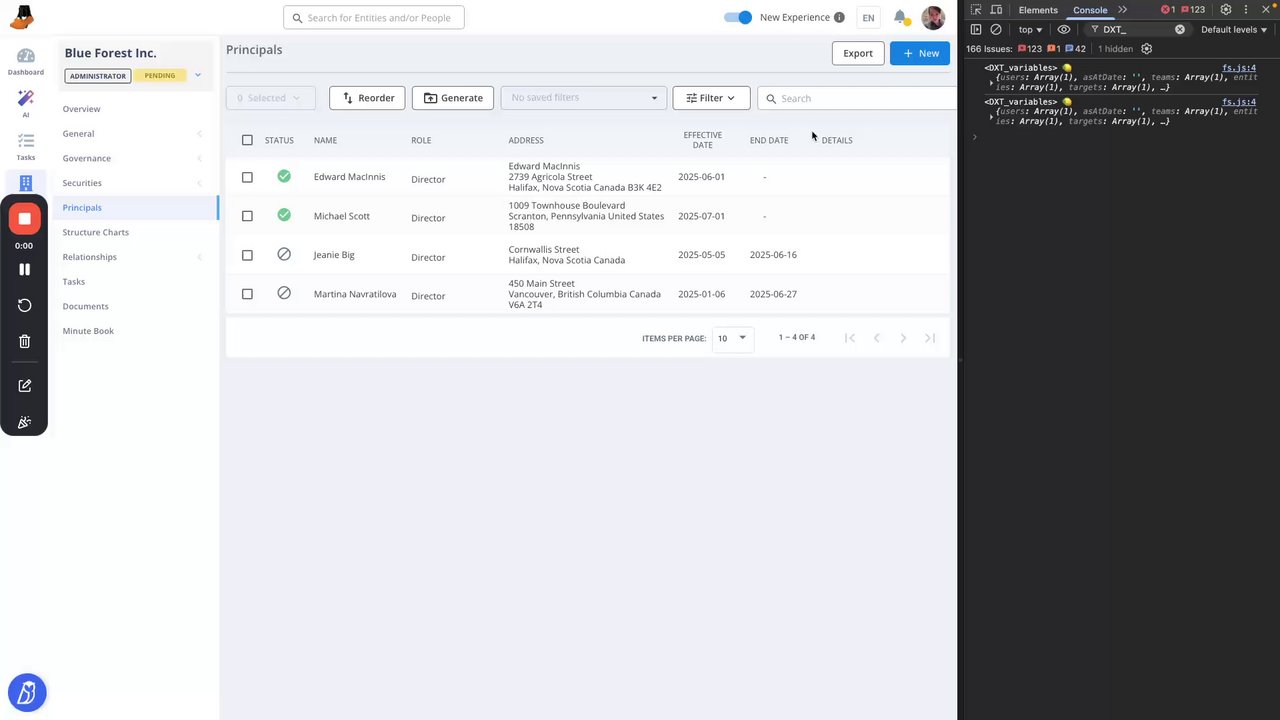
Task: Open DevTools settings gear
Action: (x=1226, y=10)
